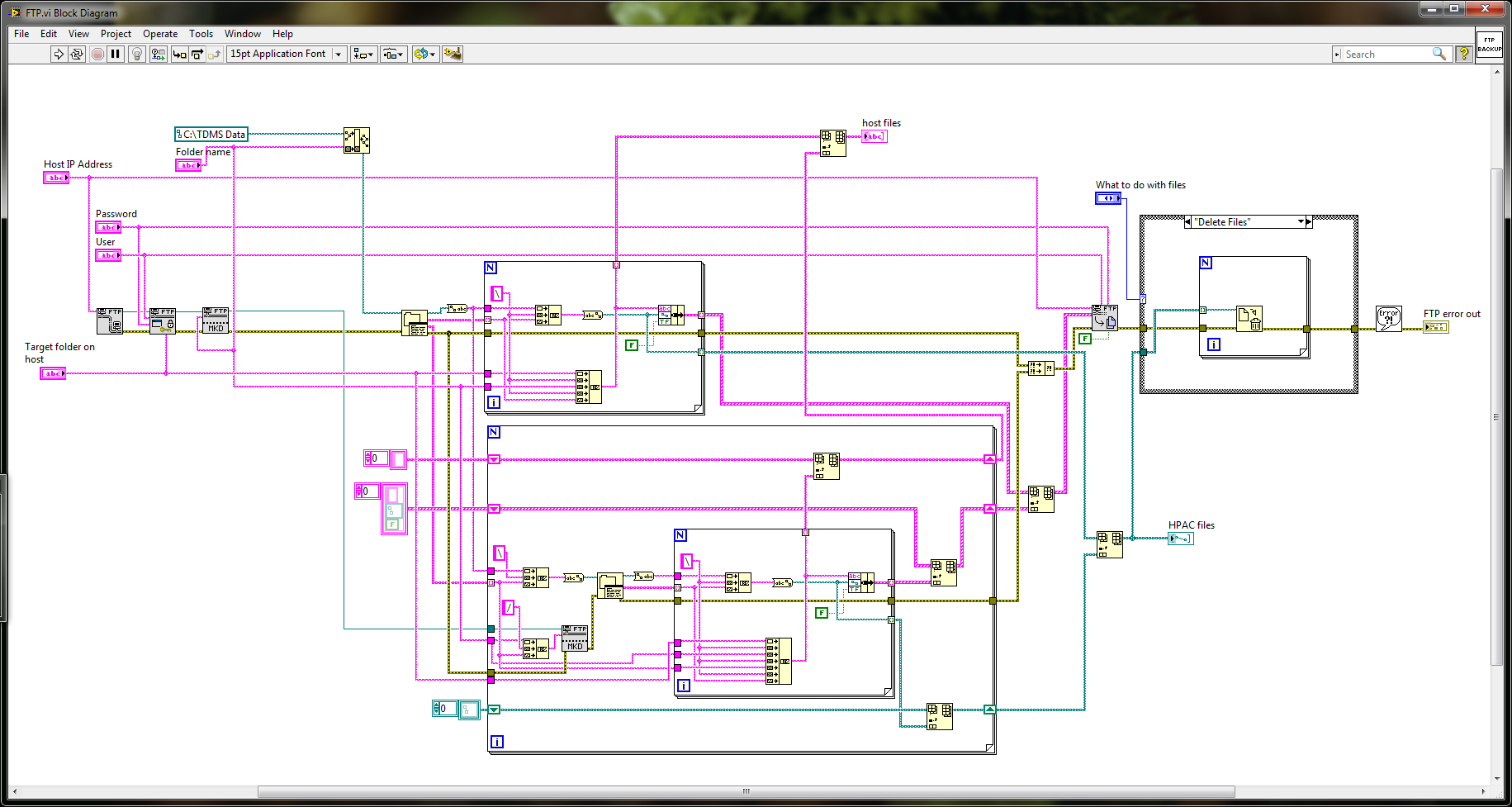
Task: Open the Edit menu
Action: click(x=49, y=34)
